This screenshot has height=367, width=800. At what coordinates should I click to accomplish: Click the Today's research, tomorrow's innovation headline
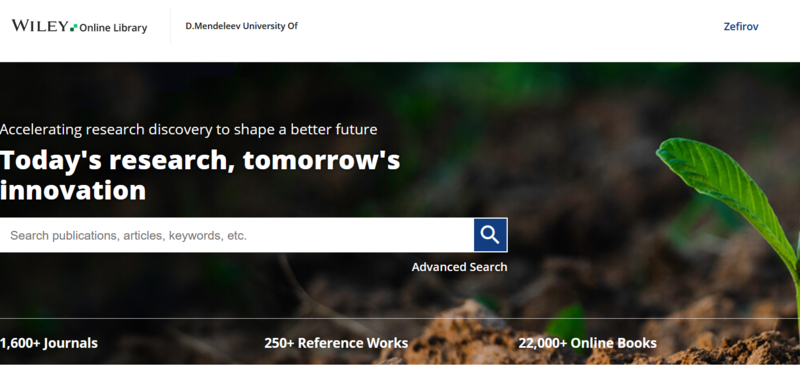tap(200, 175)
